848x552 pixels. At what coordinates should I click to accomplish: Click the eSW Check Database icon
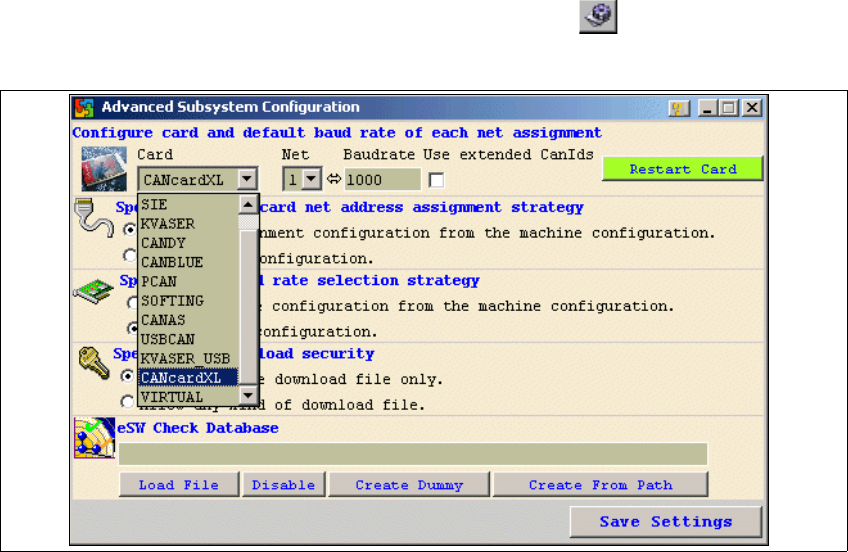click(x=93, y=438)
